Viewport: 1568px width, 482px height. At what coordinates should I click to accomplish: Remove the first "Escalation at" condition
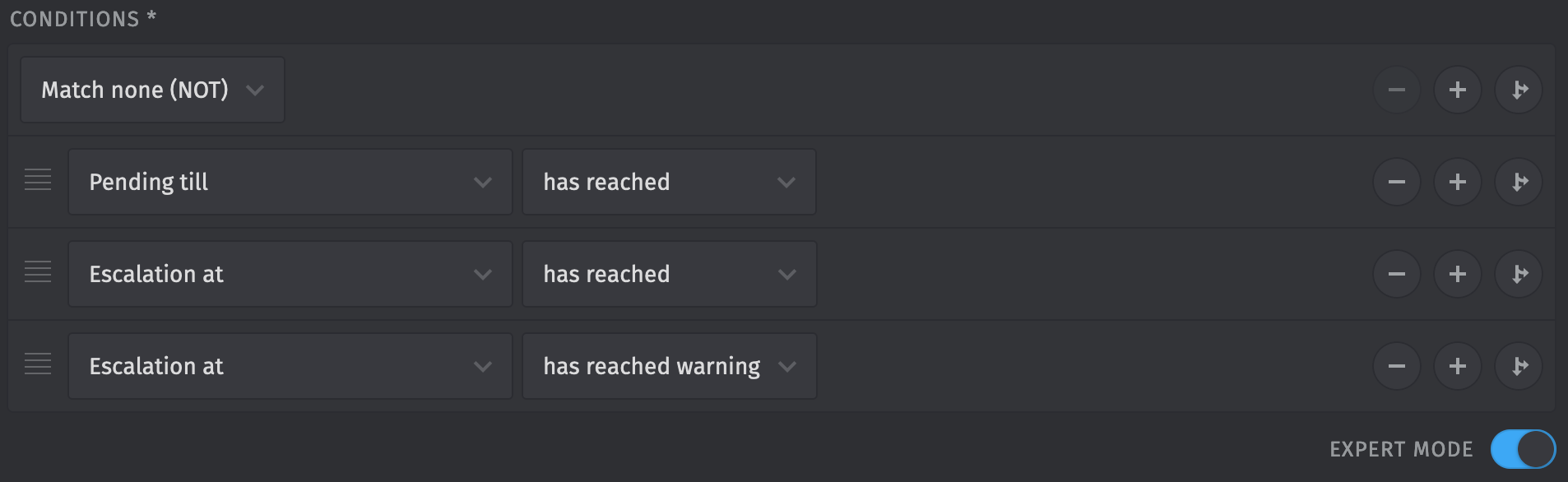[1396, 274]
